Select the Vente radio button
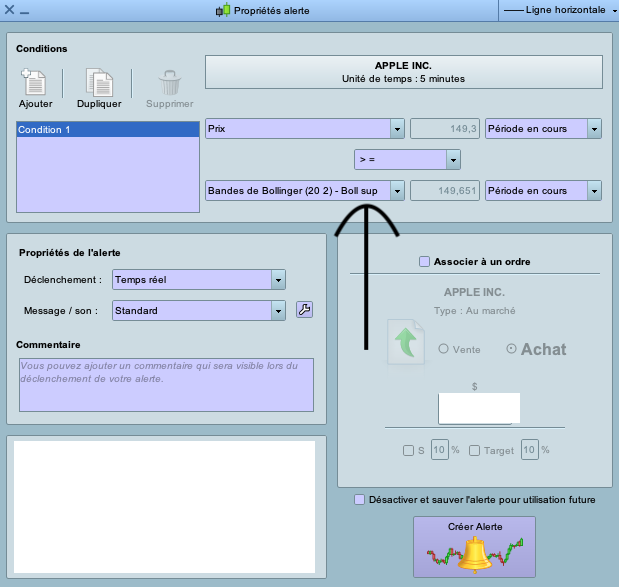The width and height of the screenshot is (619, 587). point(443,349)
